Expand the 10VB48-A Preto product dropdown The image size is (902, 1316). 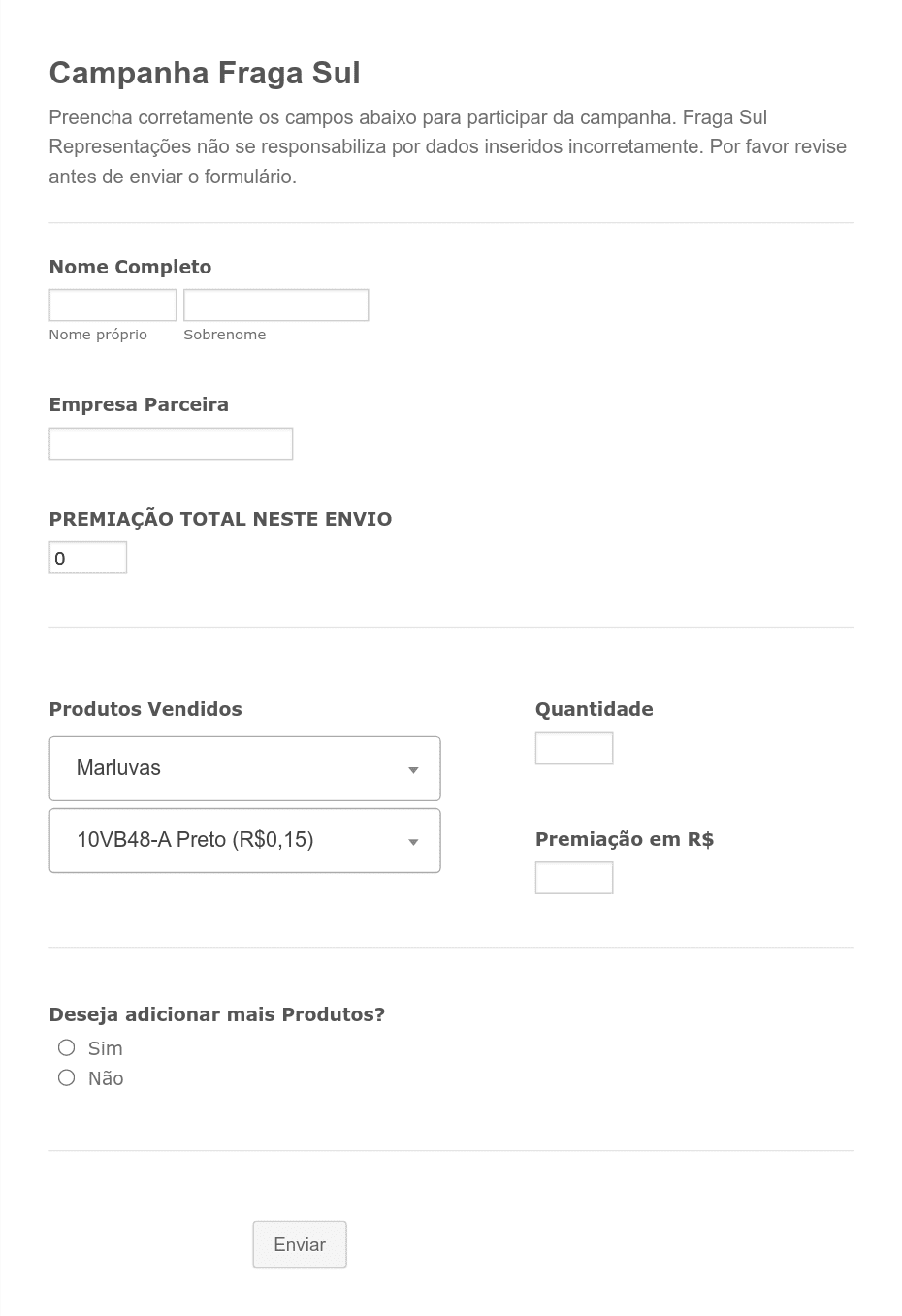point(244,840)
